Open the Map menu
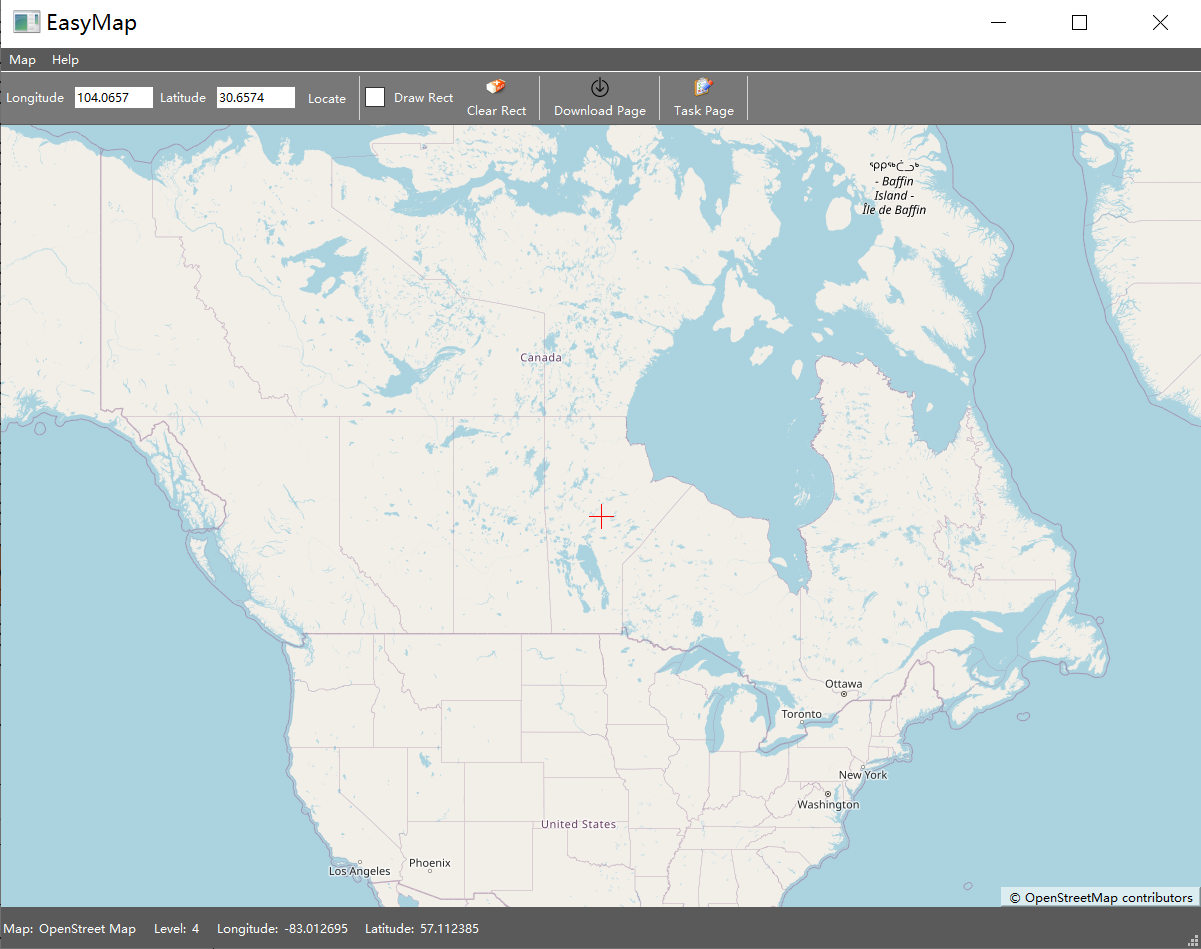1201x949 pixels. coord(22,60)
